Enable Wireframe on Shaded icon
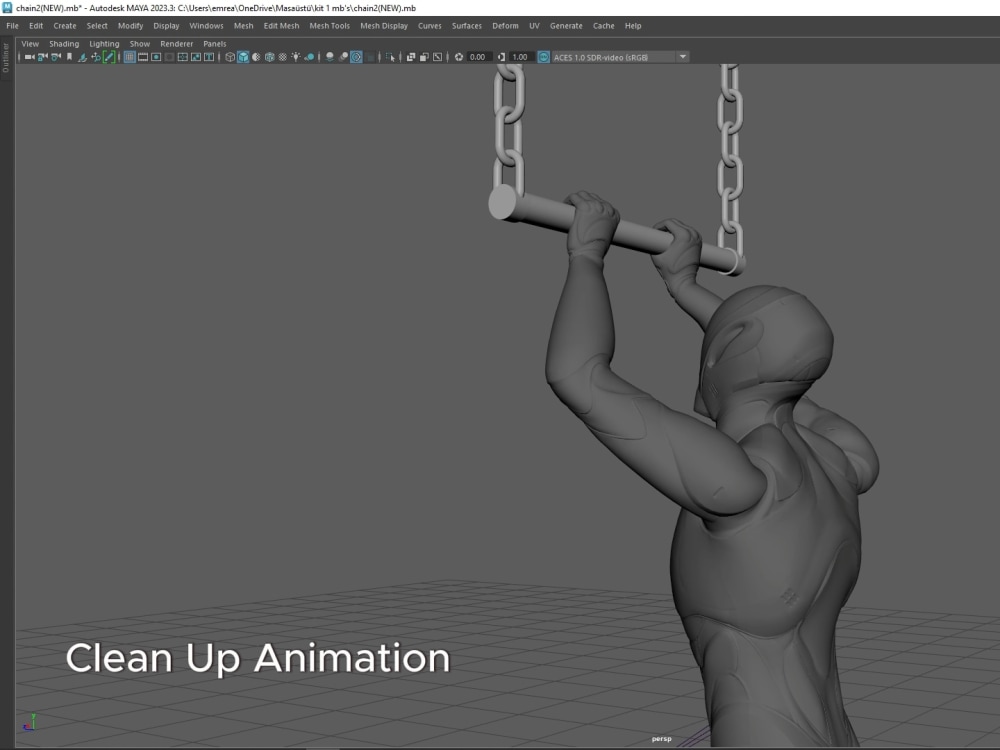Image resolution: width=1000 pixels, height=750 pixels. pos(269,57)
